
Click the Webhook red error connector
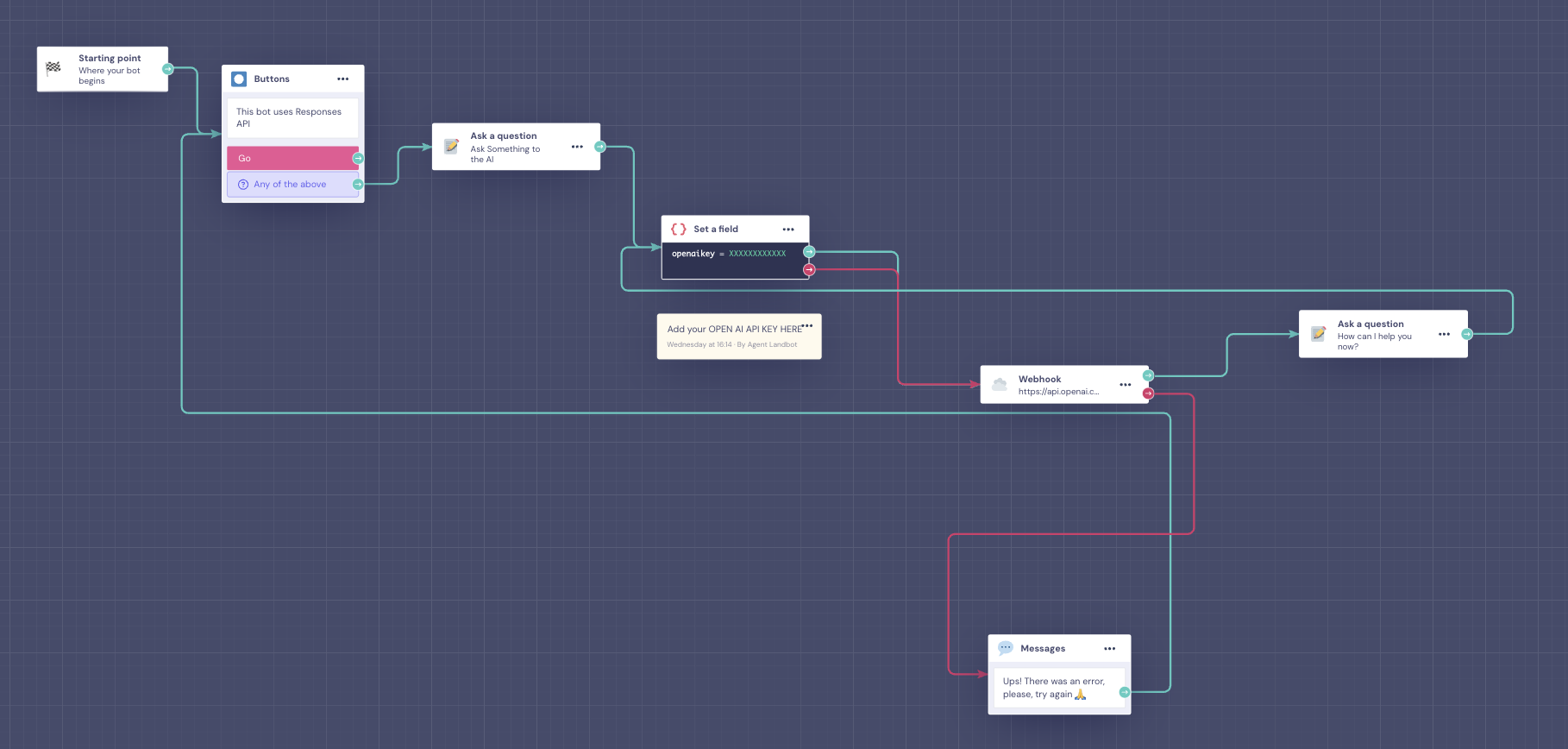1148,393
